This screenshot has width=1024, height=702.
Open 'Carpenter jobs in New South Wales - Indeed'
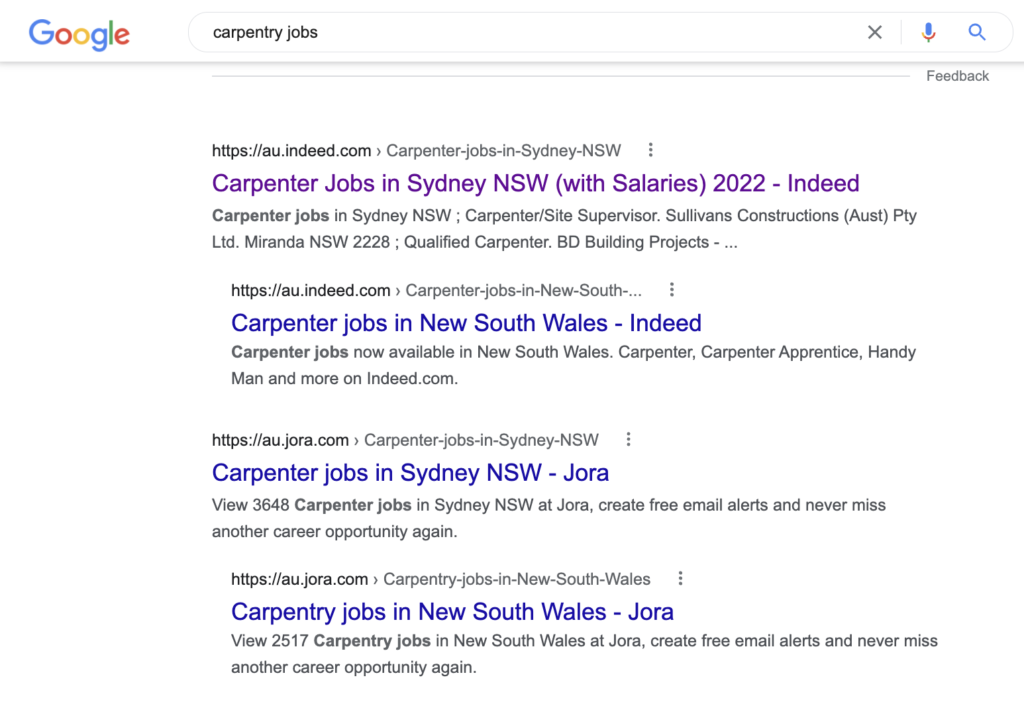tap(466, 323)
